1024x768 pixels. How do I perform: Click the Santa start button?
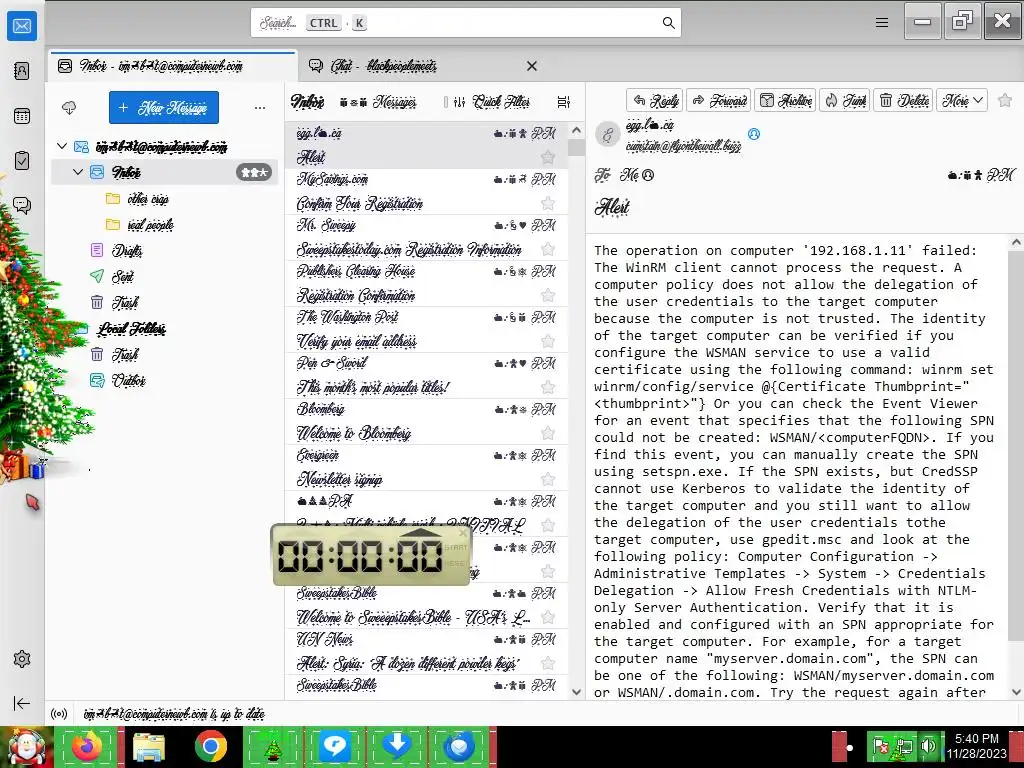click(26, 747)
